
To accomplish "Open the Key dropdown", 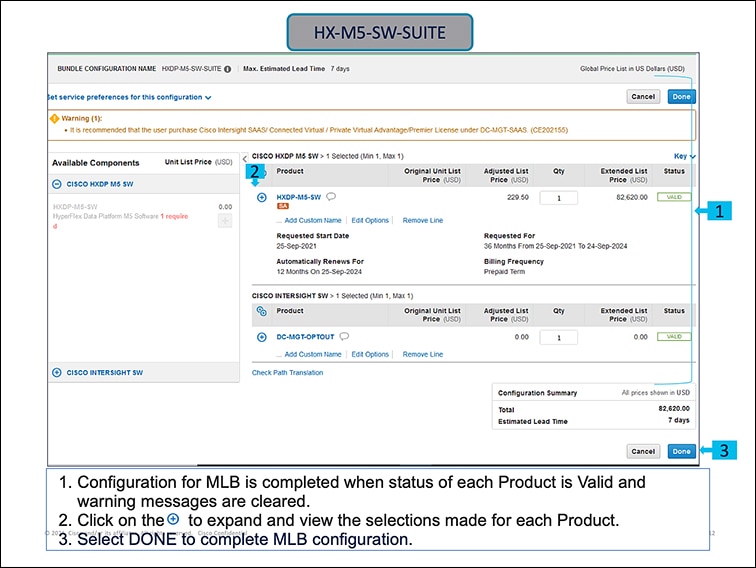I will tap(684, 157).
